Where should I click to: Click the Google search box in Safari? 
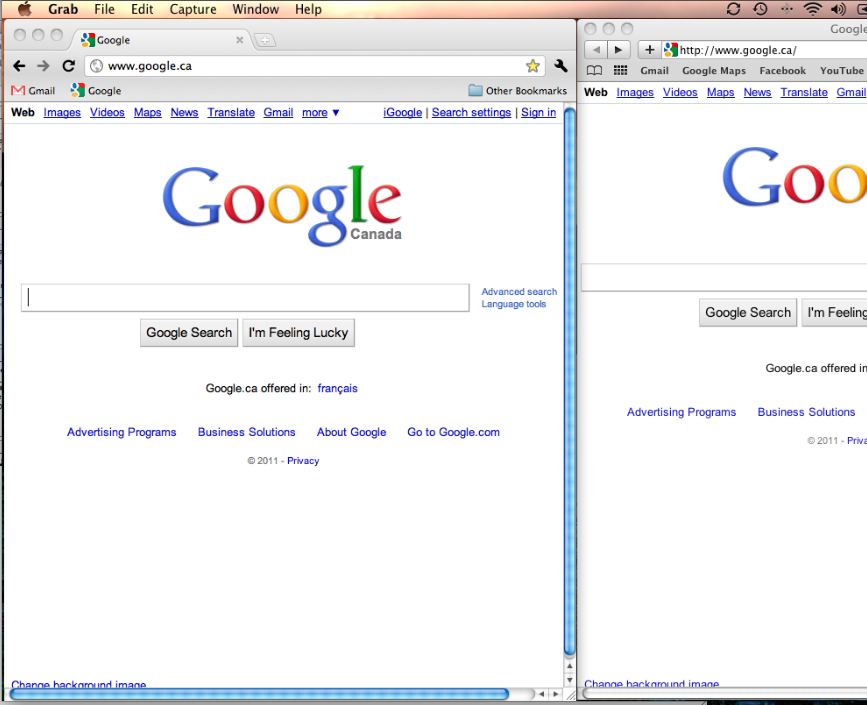point(724,278)
